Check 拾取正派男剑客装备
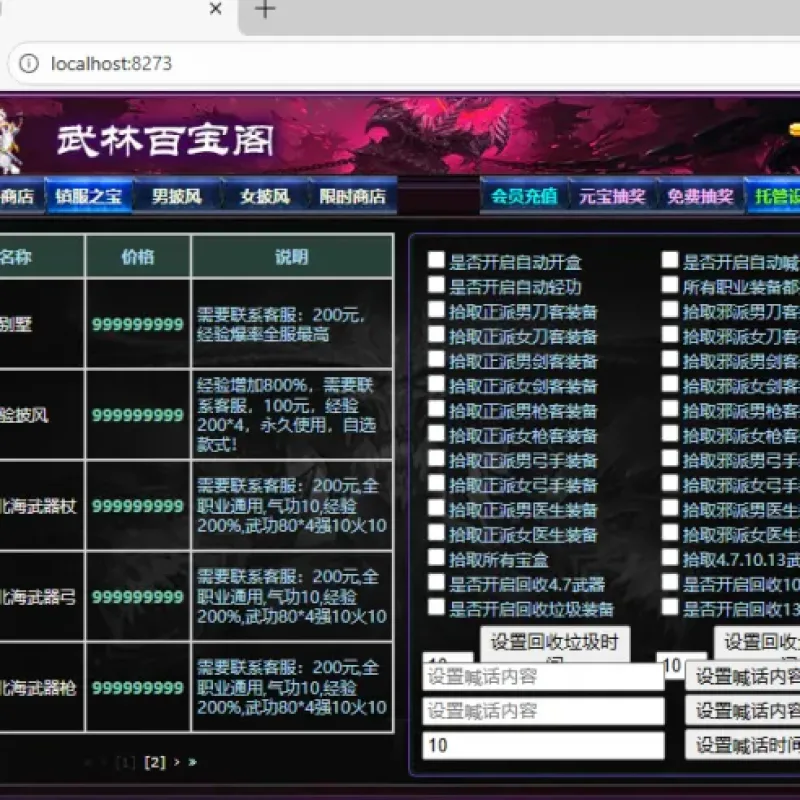800x800 pixels. point(436,359)
